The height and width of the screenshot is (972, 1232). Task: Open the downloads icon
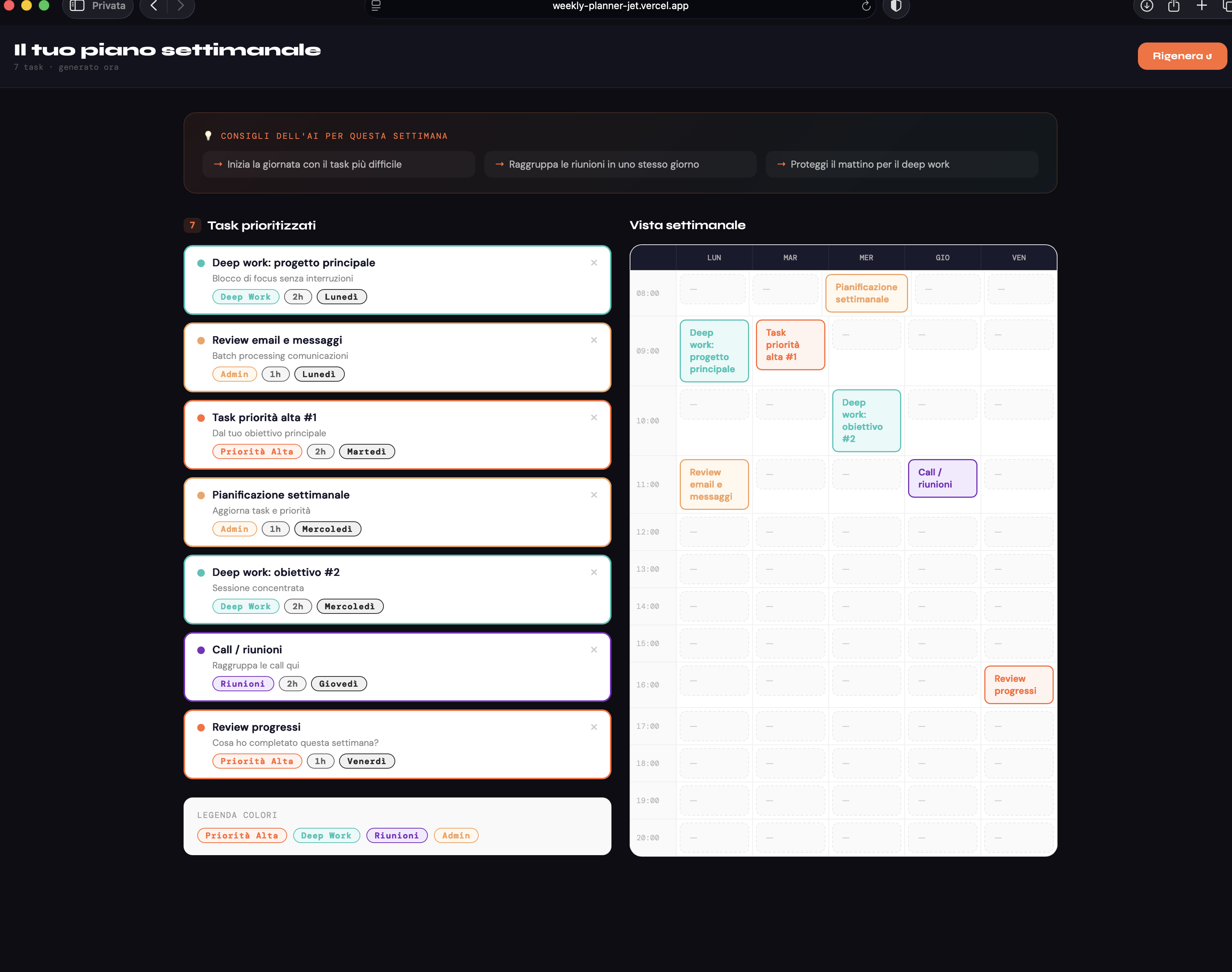click(x=1147, y=6)
